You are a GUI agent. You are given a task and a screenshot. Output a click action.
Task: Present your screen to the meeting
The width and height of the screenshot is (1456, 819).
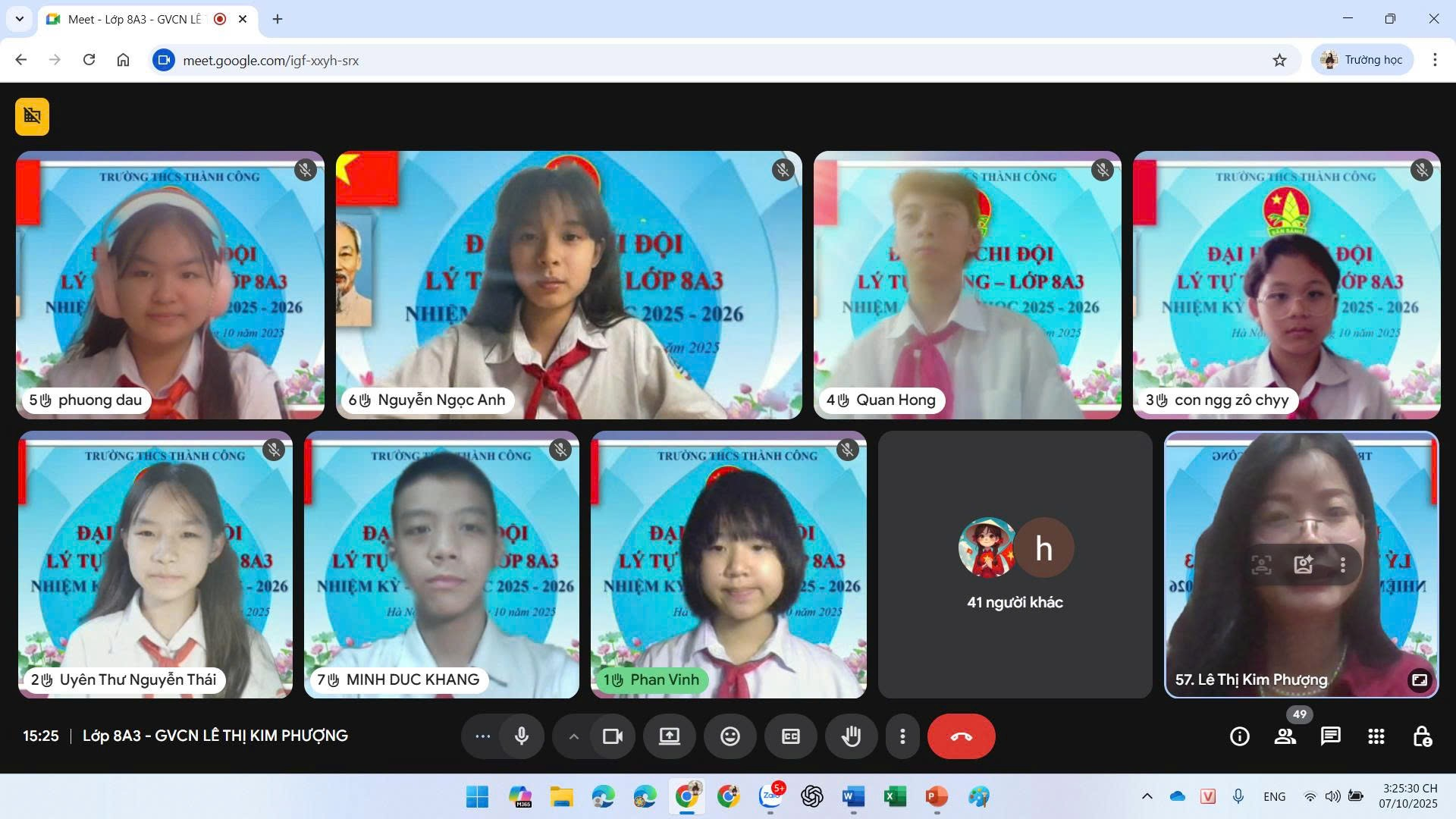pos(668,736)
